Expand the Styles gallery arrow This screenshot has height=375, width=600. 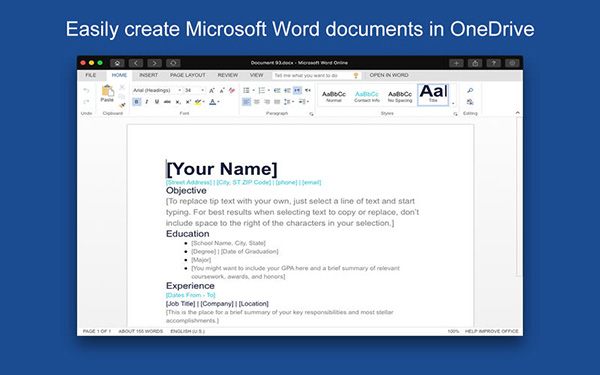point(453,103)
